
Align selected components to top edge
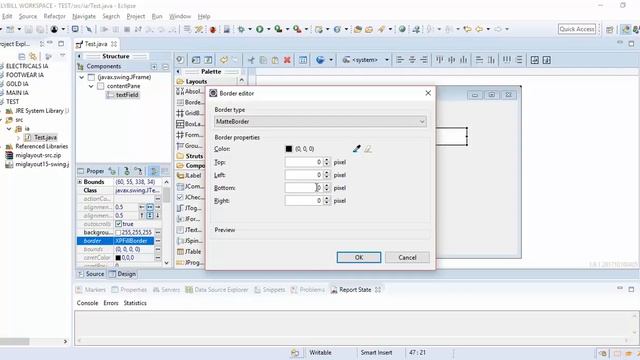tap(440, 60)
